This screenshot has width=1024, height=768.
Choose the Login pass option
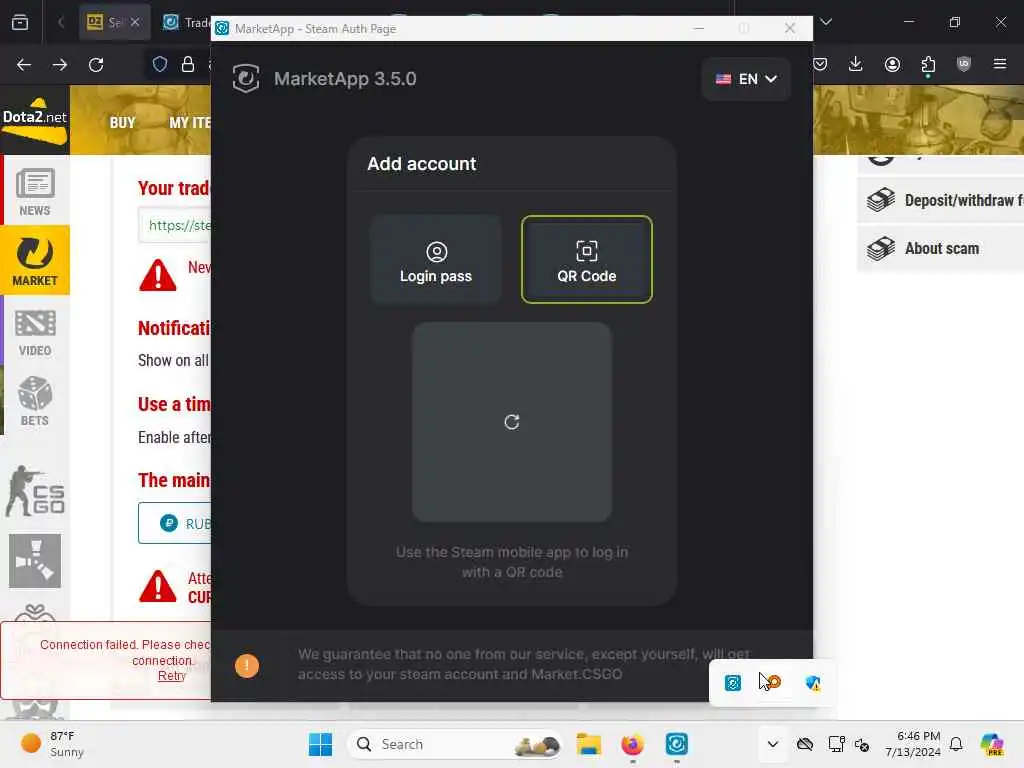436,259
